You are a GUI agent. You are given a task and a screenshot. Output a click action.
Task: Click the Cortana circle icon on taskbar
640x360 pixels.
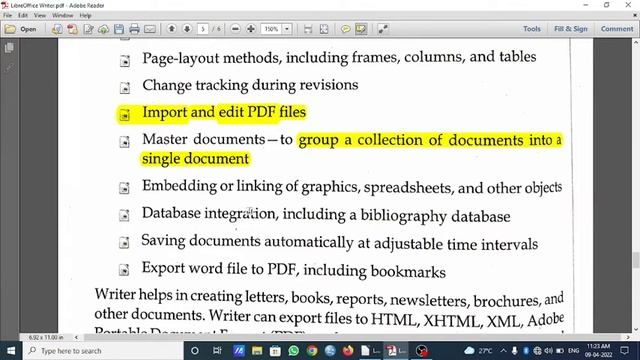click(x=195, y=351)
